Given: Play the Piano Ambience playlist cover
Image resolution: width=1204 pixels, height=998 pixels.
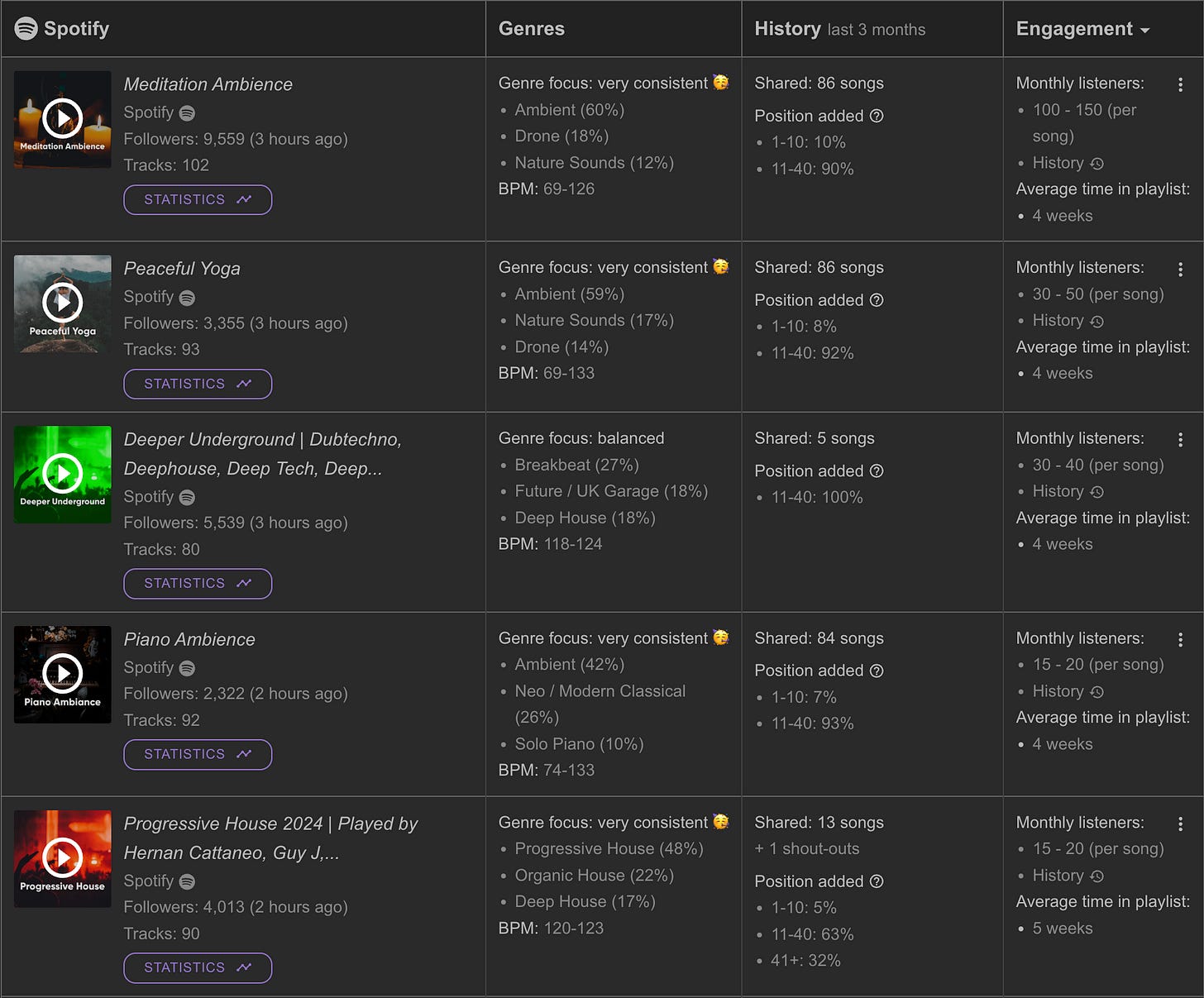Looking at the screenshot, I should (x=63, y=674).
